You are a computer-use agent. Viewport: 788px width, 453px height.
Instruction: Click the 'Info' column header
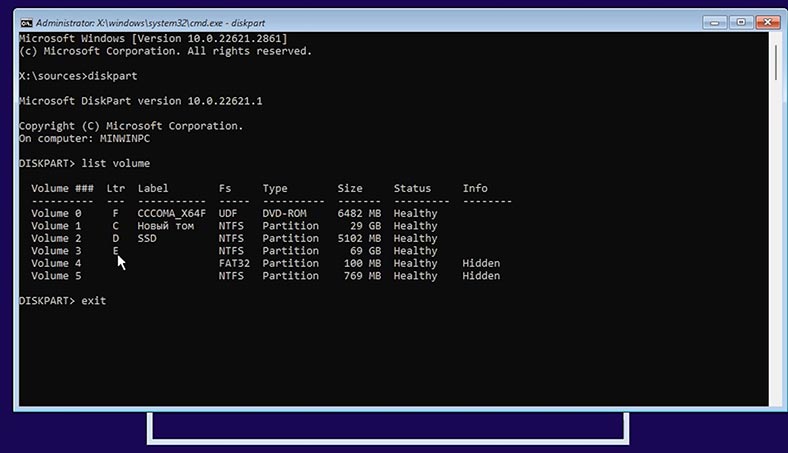pos(475,188)
